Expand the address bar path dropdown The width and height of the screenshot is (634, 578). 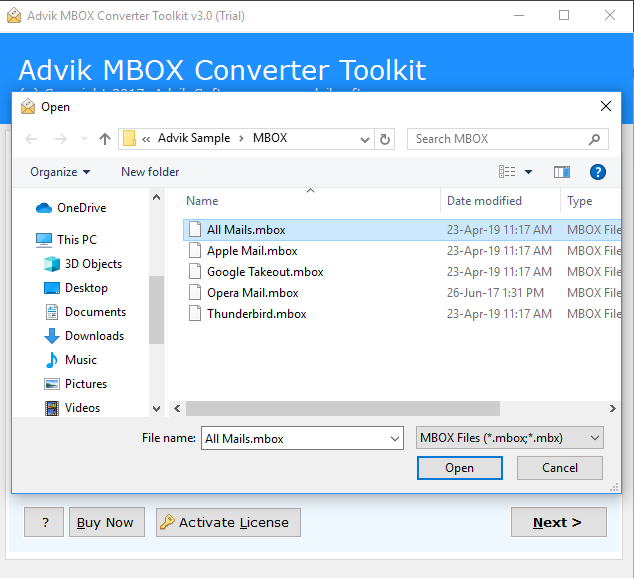(364, 139)
